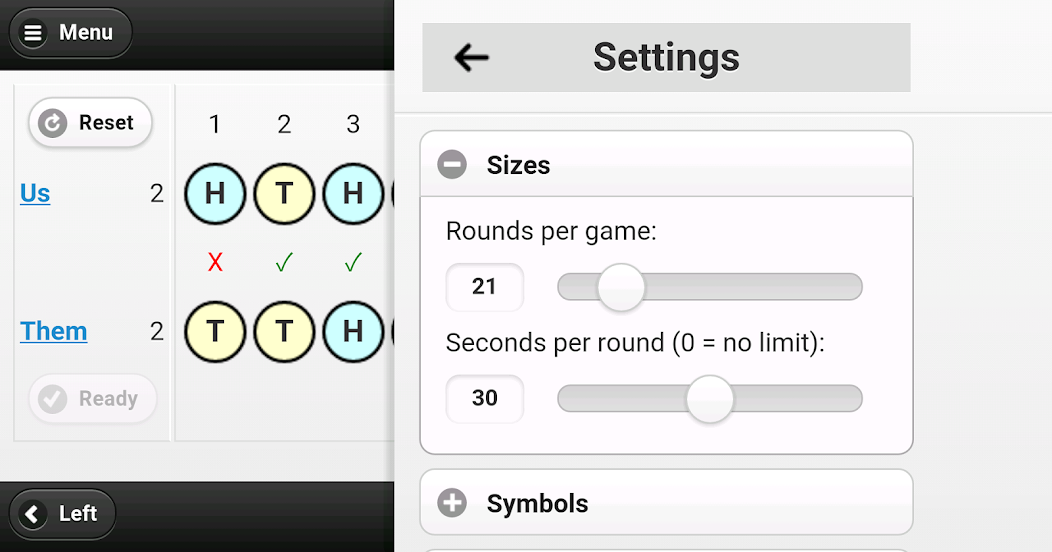The height and width of the screenshot is (552, 1052).
Task: Click the back arrow in Settings header
Action: (x=471, y=57)
